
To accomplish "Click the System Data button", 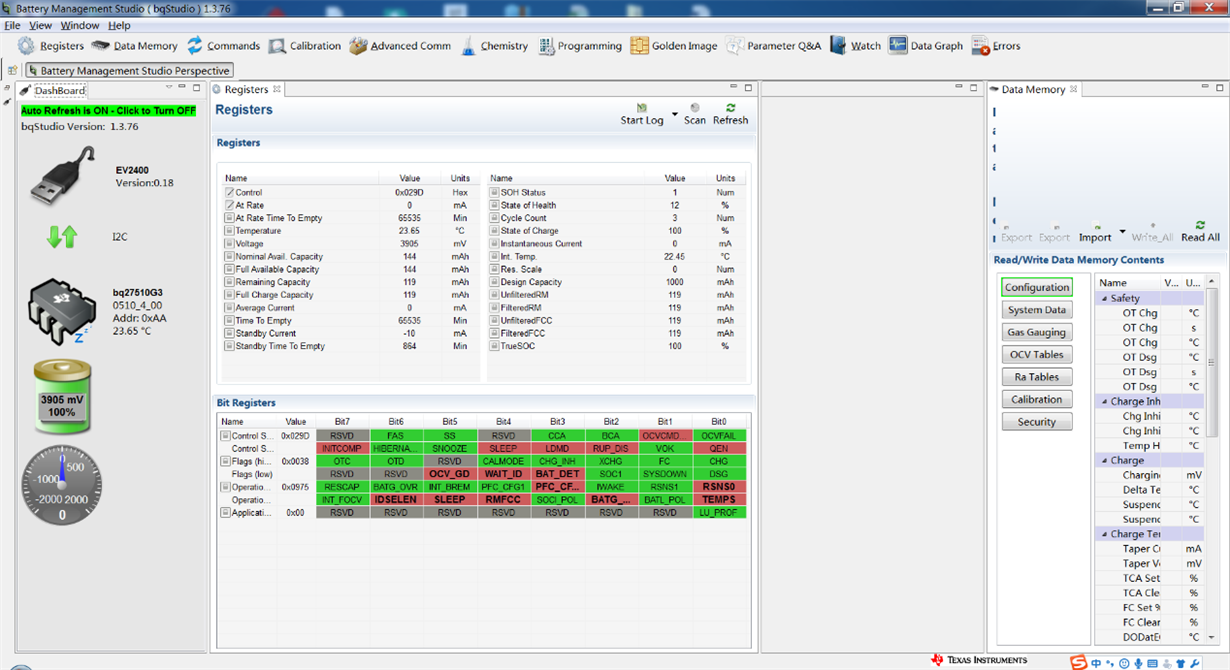I will coord(1037,310).
